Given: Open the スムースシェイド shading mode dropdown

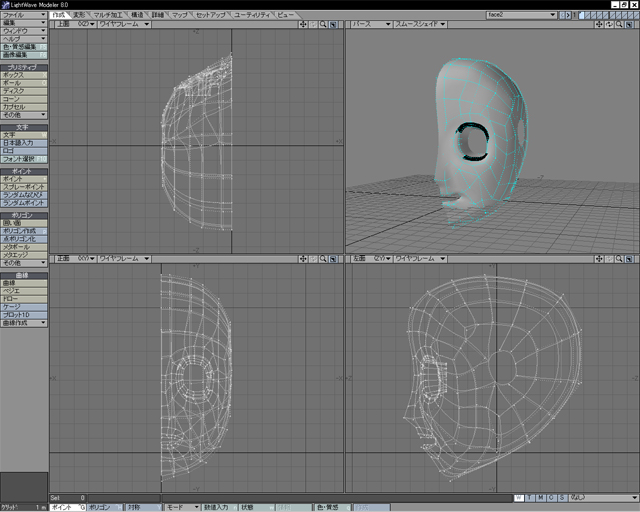Looking at the screenshot, I should (x=422, y=24).
